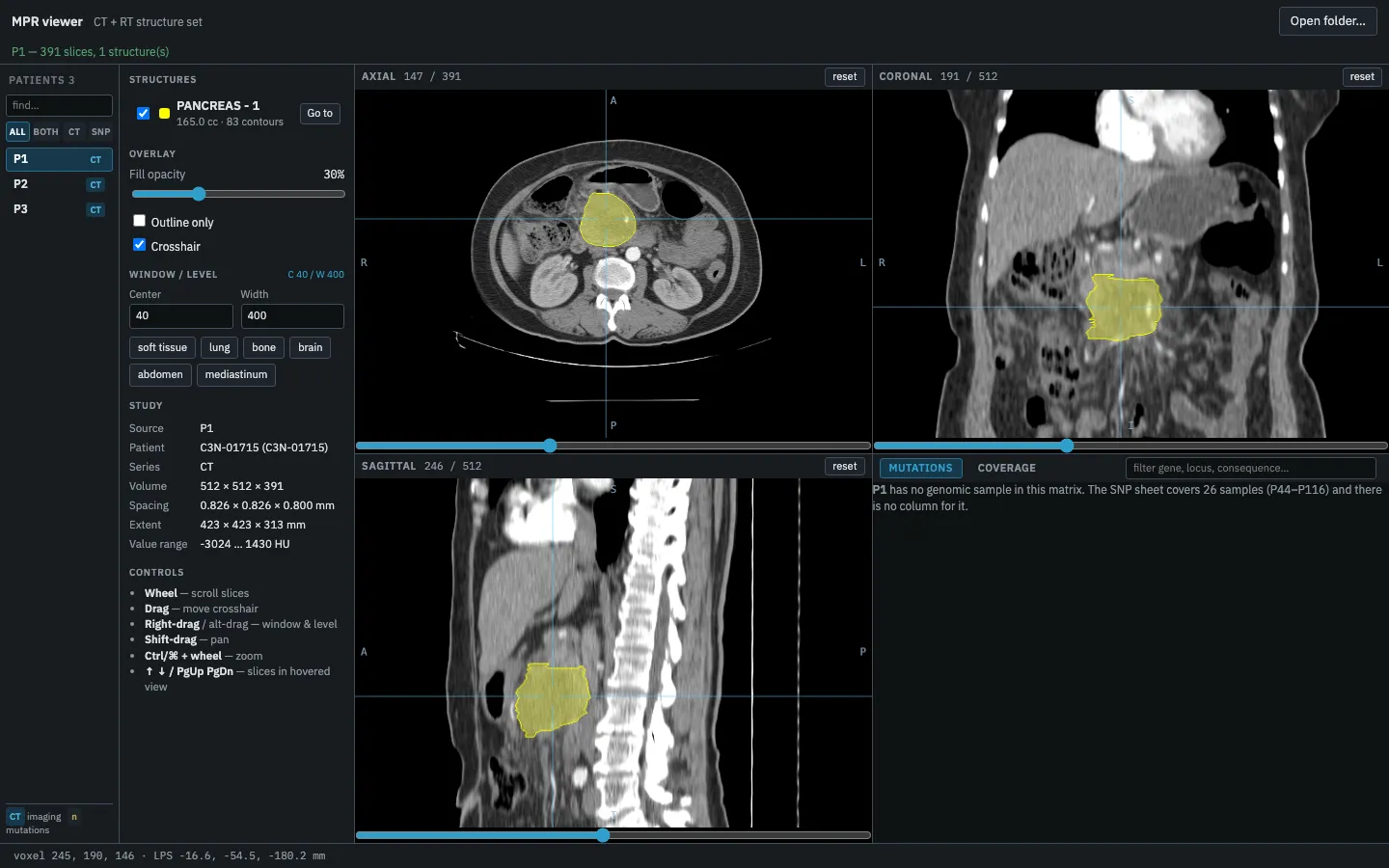Apply the lung window preset
The height and width of the screenshot is (868, 1389).
(x=220, y=348)
